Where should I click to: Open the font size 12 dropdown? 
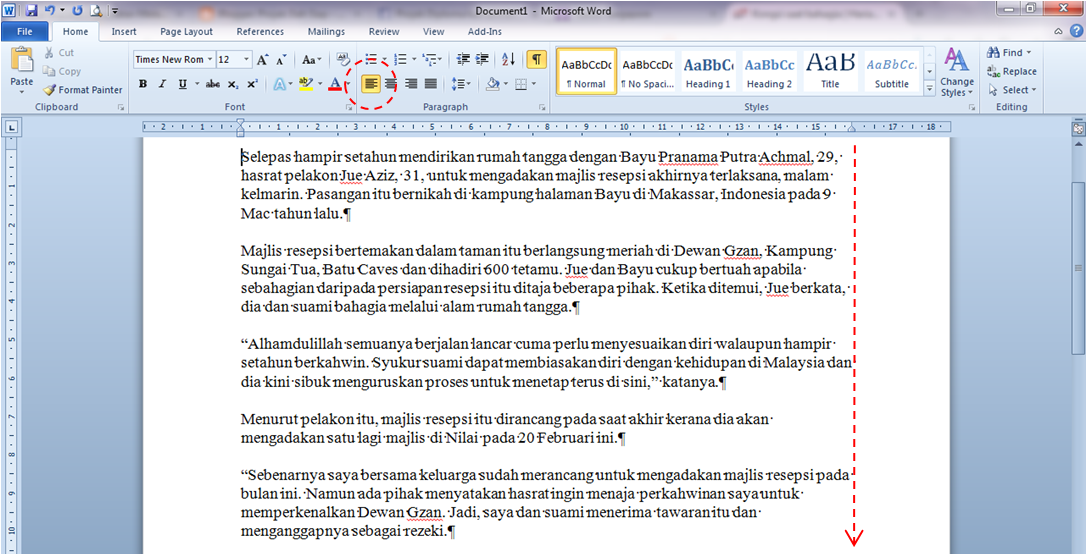coord(246,60)
